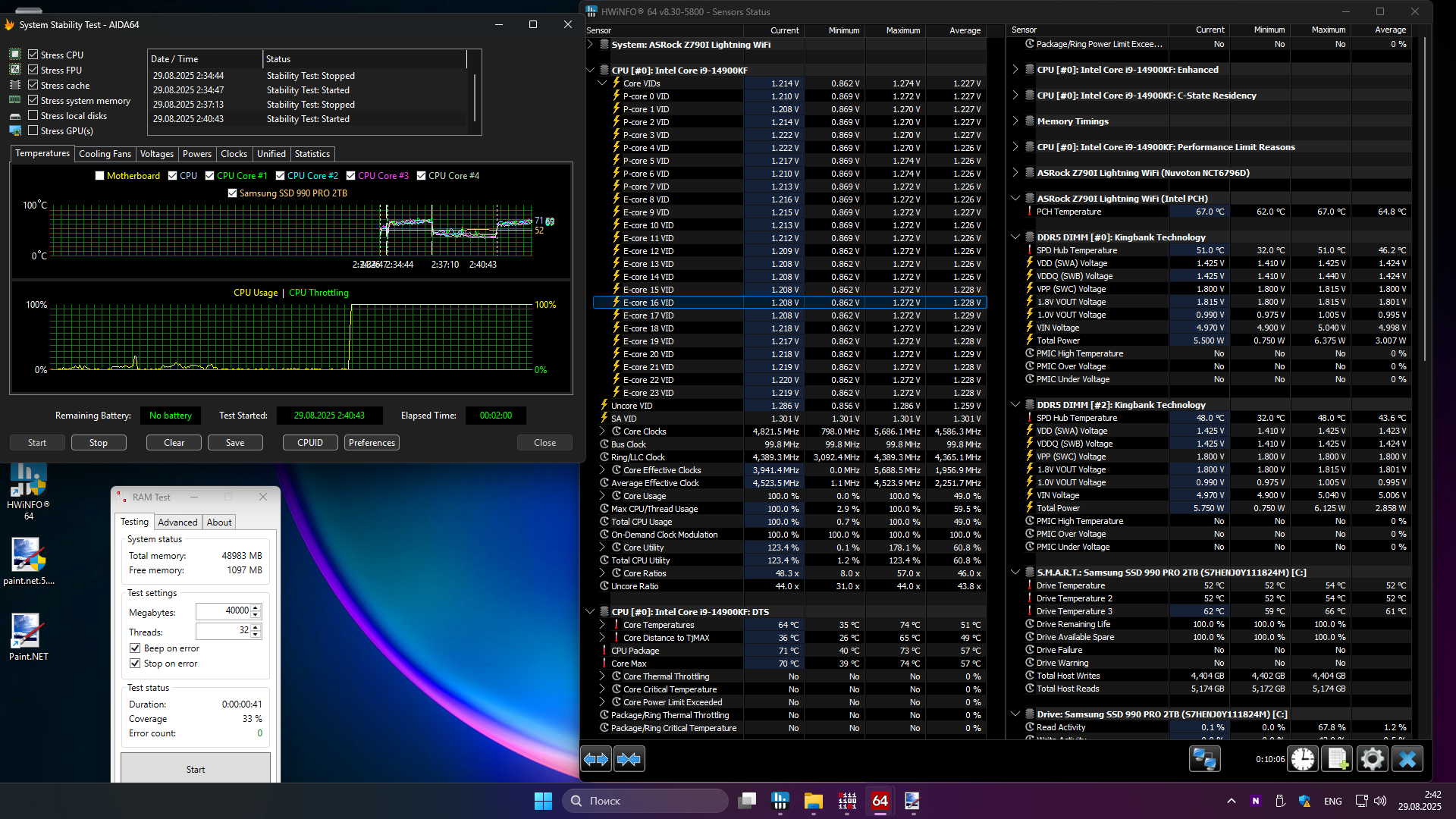Expand Core Clocks group
The height and width of the screenshot is (819, 1456).
point(603,431)
